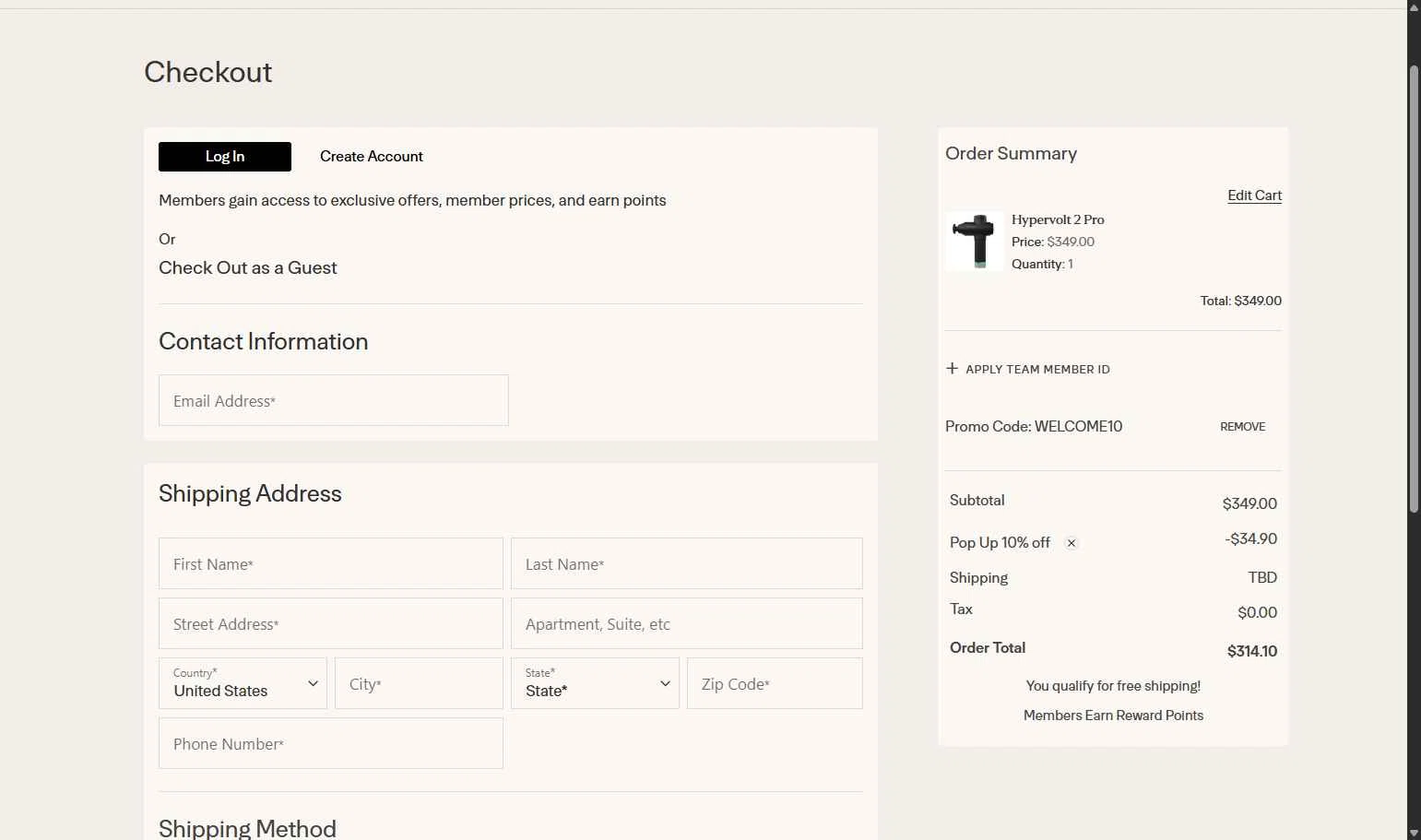Click the discount amount -$34.90
Viewport: 1421px width, 840px height.
pyautogui.click(x=1251, y=538)
